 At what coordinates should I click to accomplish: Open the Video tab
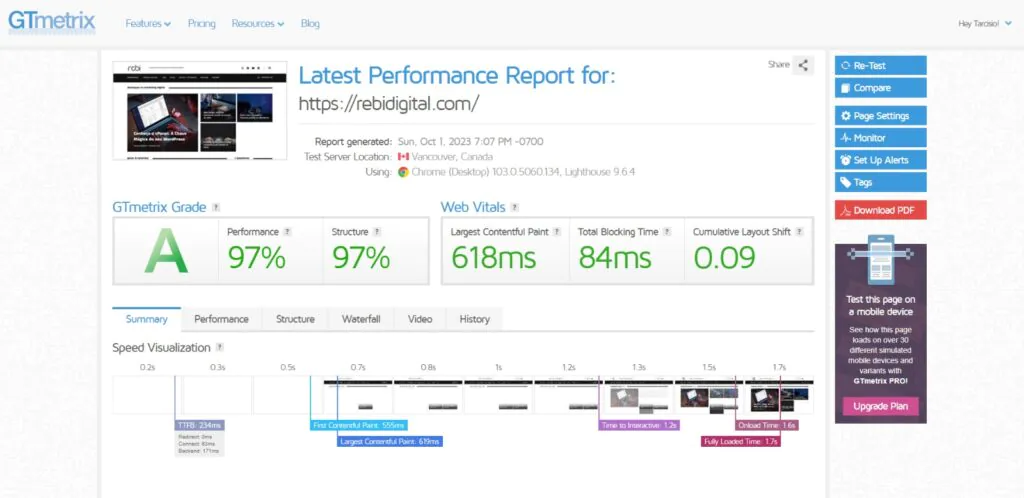coord(420,319)
